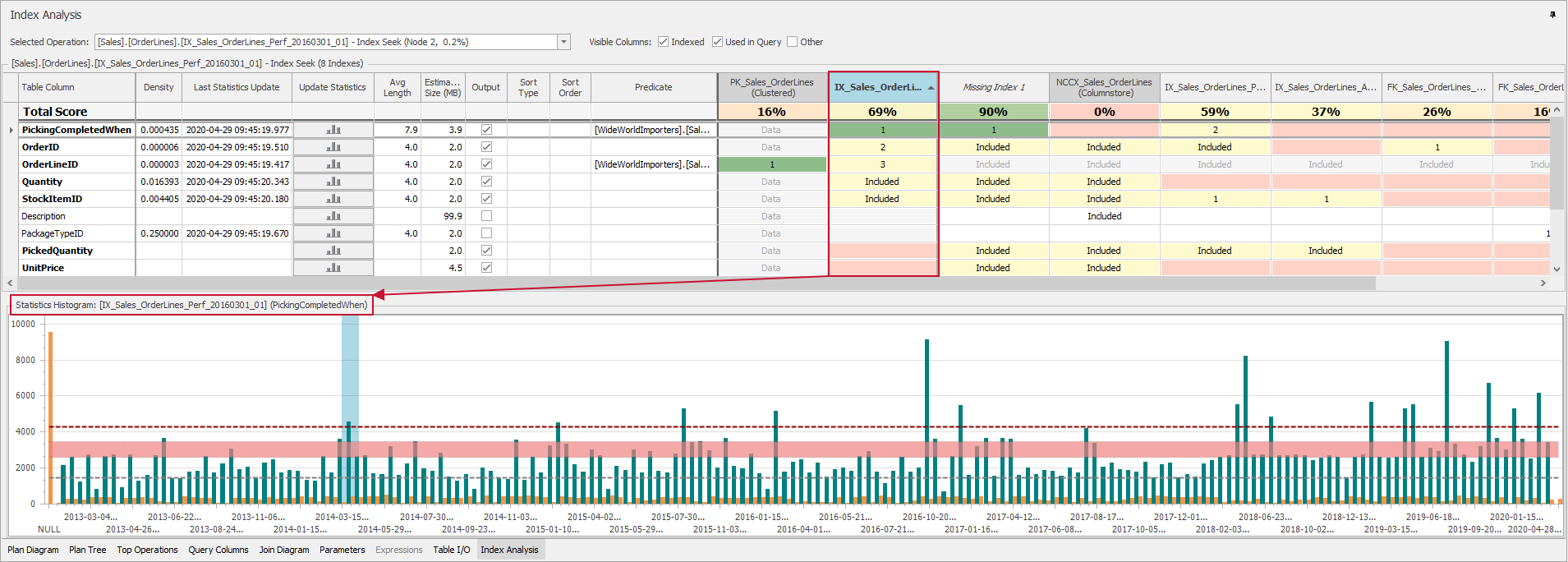Switch to the Plan Tree tab
The height and width of the screenshot is (562, 1568).
click(x=87, y=550)
